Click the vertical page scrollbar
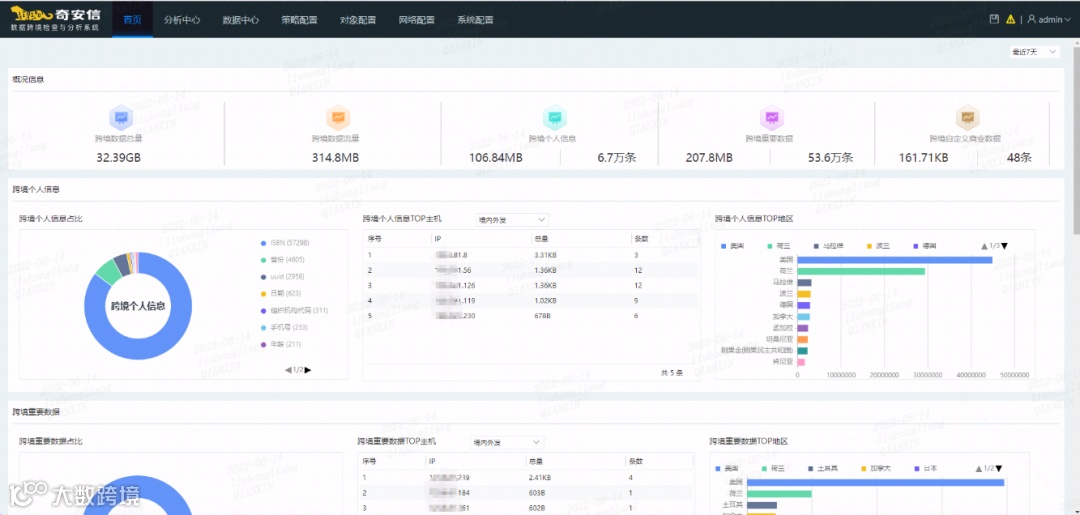Viewport: 1080px width, 515px height. point(1075,138)
